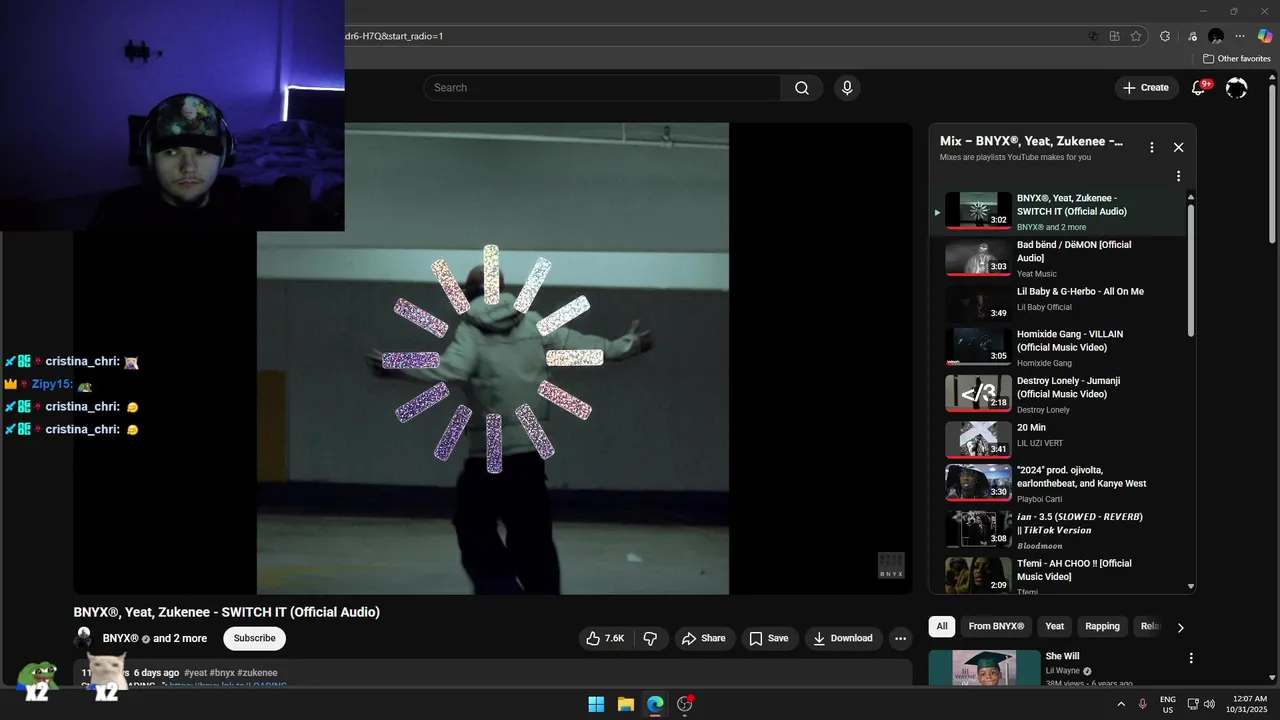The image size is (1280, 720).
Task: Open more actions ellipsis beside Download
Action: click(900, 638)
